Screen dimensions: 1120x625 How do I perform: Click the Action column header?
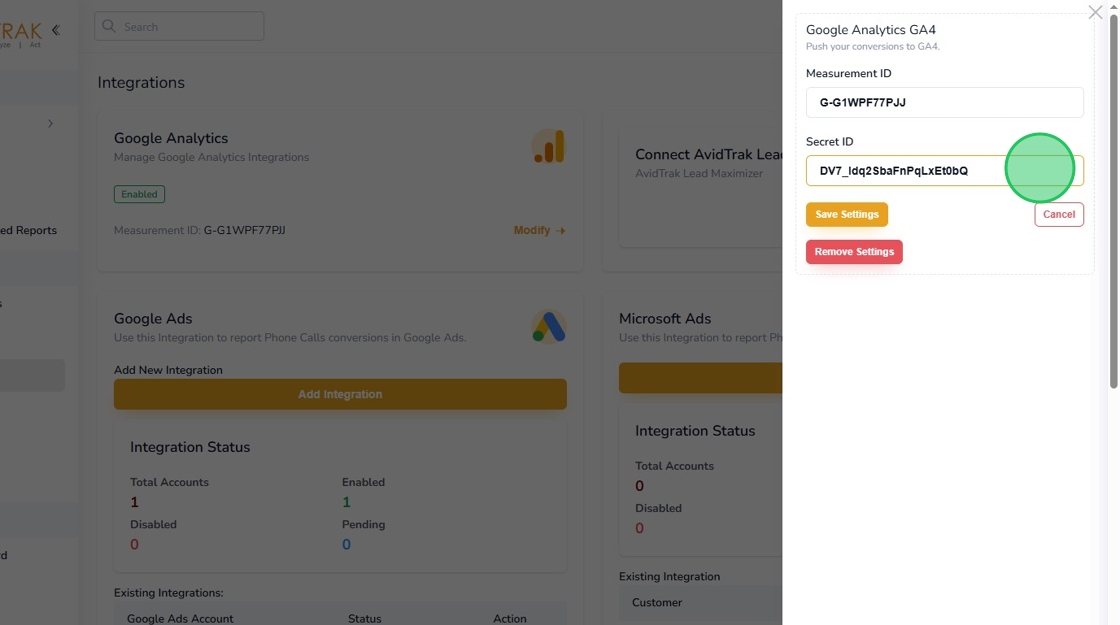click(509, 619)
